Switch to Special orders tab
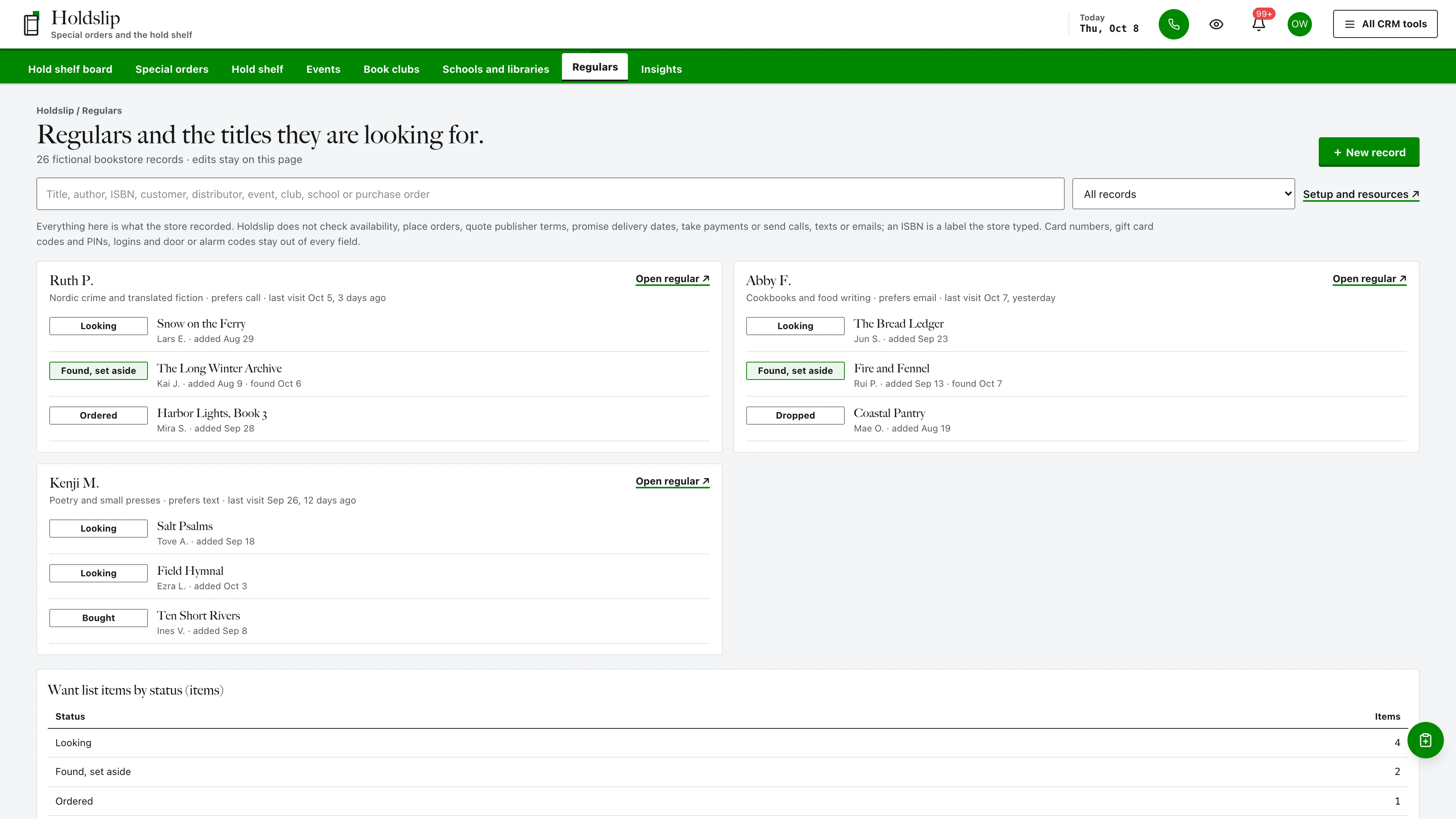Image resolution: width=1456 pixels, height=819 pixels. [172, 69]
